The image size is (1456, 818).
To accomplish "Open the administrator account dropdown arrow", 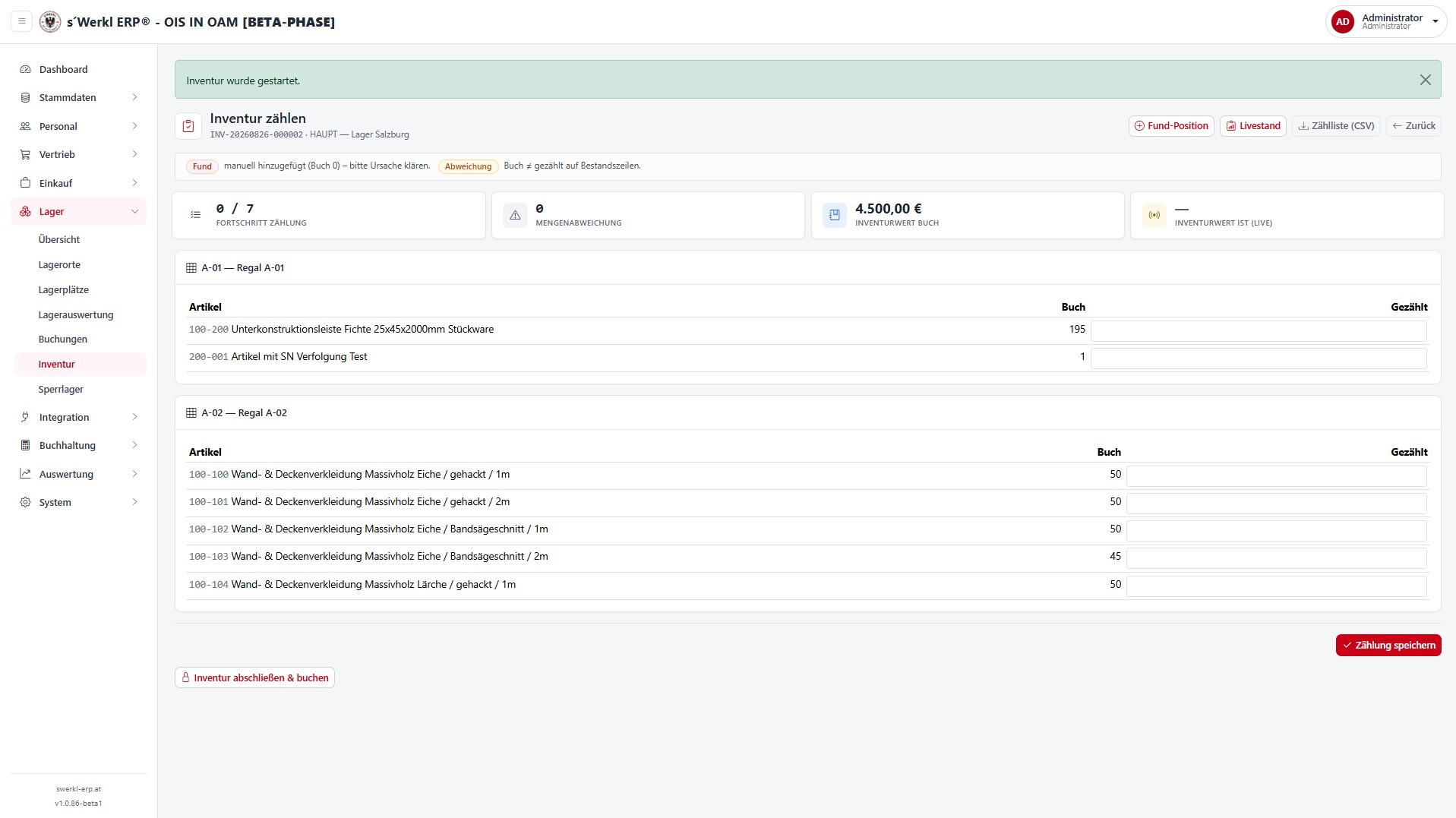I will coord(1435,22).
